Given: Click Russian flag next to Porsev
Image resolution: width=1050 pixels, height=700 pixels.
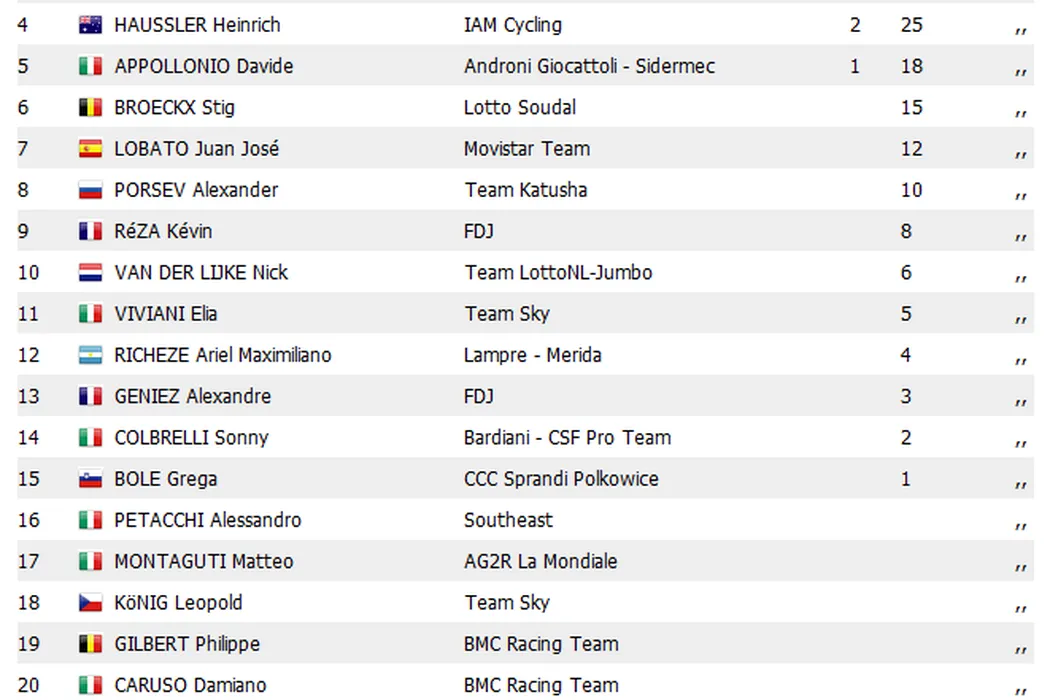Looking at the screenshot, I should click(x=90, y=190).
